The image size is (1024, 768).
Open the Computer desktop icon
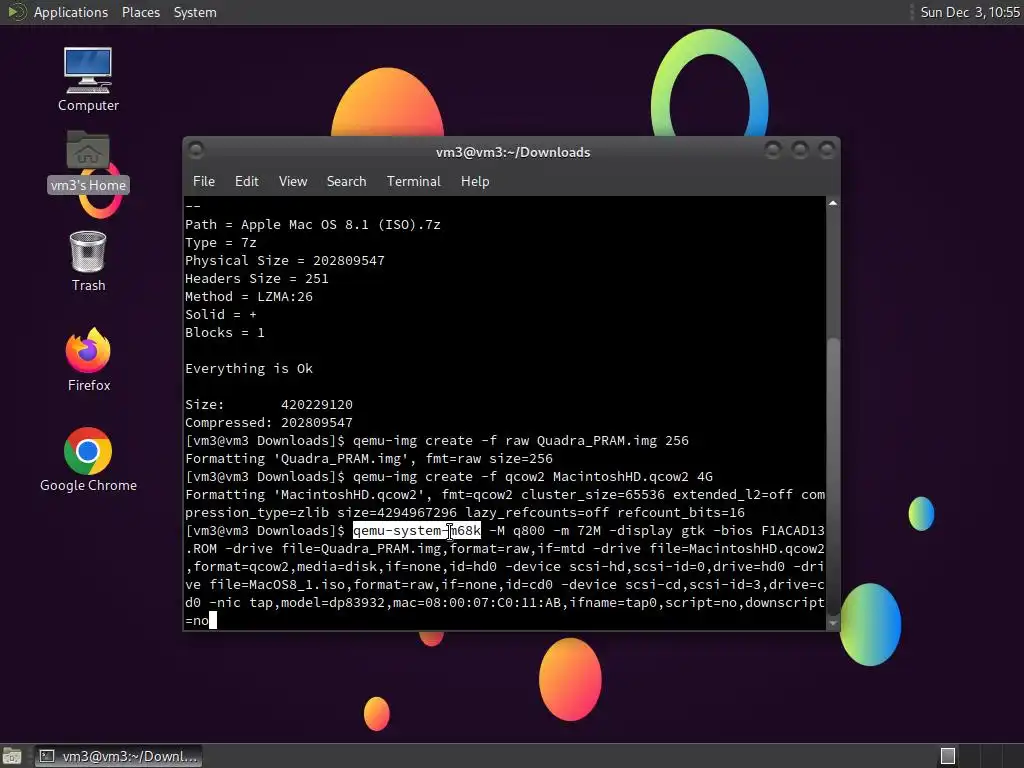pyautogui.click(x=88, y=79)
